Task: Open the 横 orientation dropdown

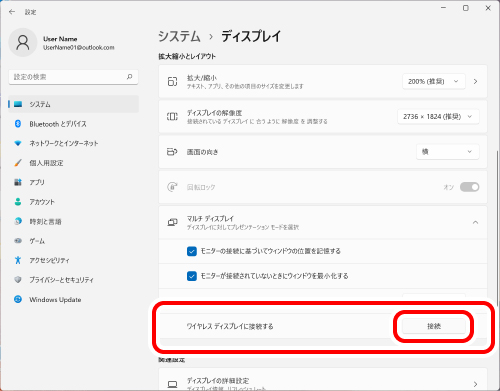Action: coord(448,152)
